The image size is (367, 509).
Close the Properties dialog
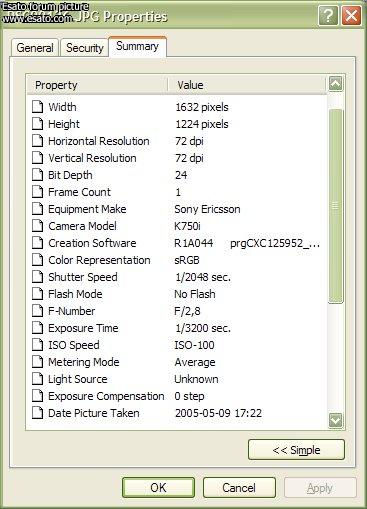[x=351, y=15]
